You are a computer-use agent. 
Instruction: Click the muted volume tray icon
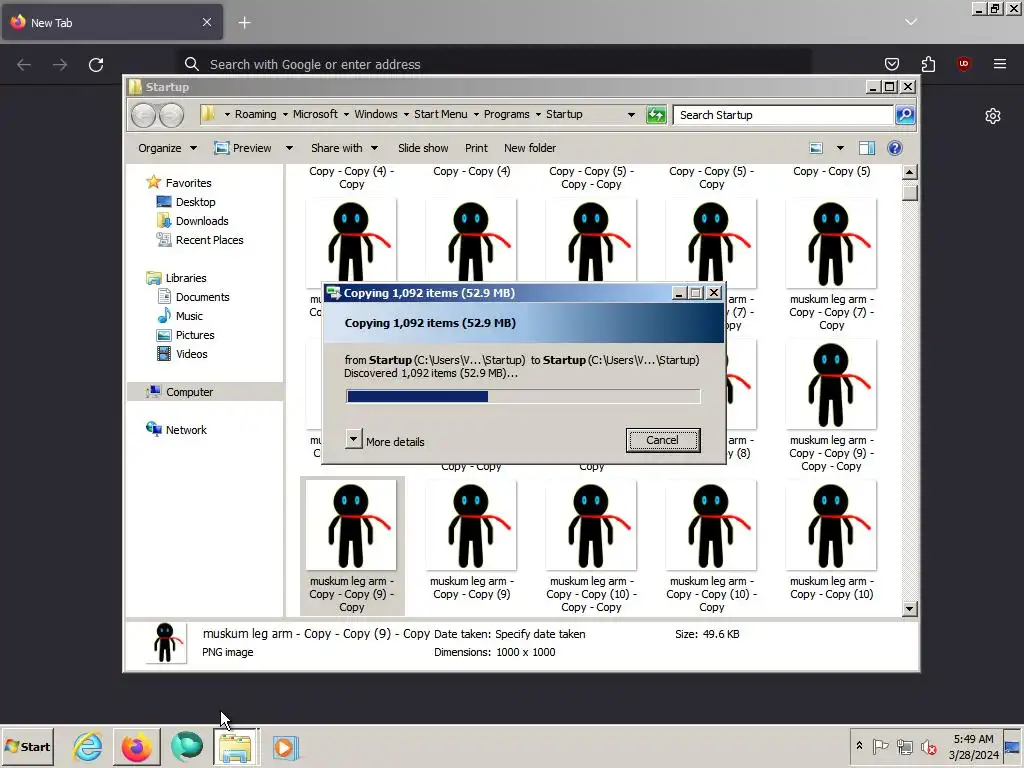tap(928, 746)
